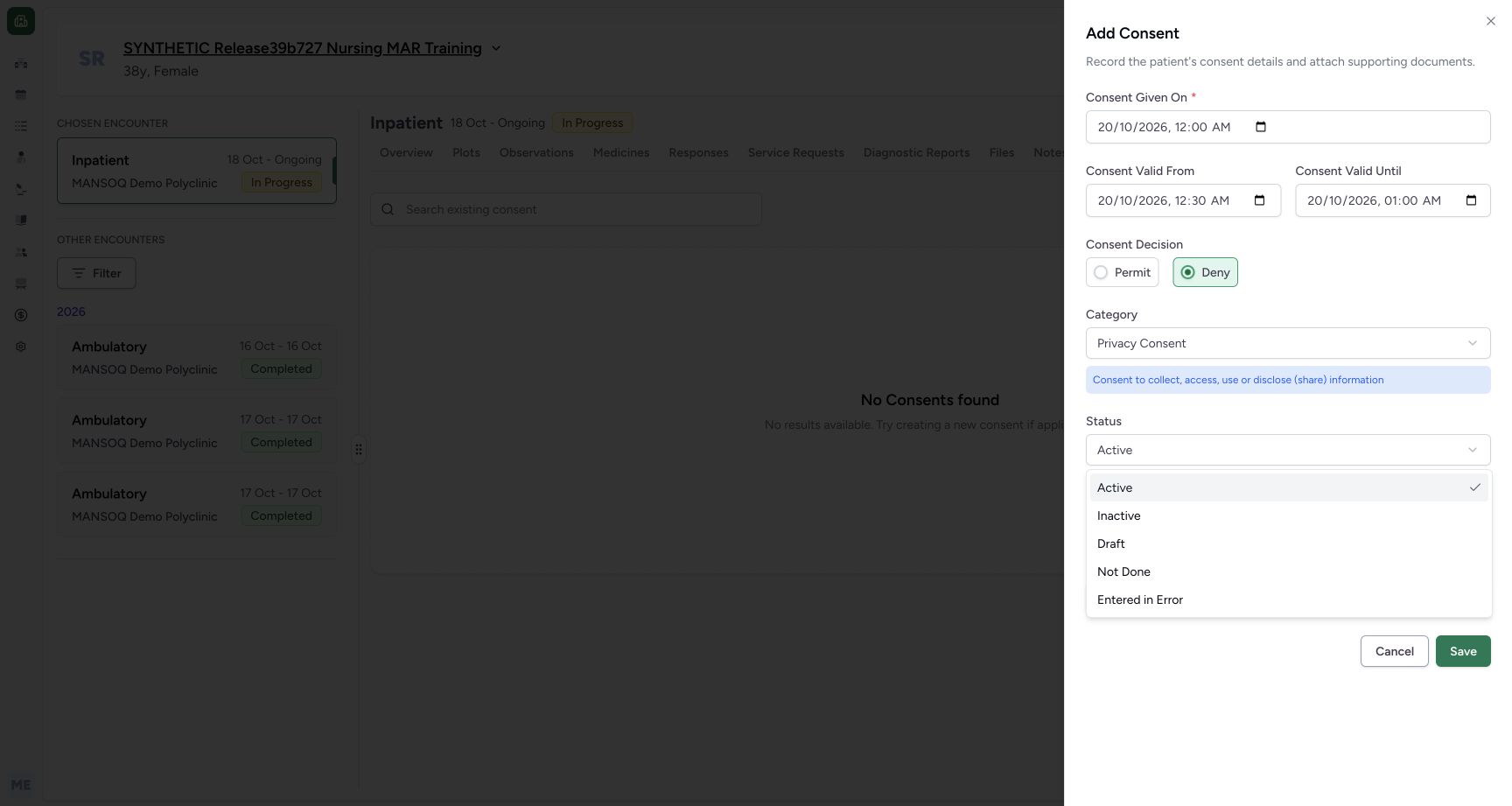Viewport: 1512px width, 806px height.
Task: Click the SR patient avatar
Action: [91, 59]
